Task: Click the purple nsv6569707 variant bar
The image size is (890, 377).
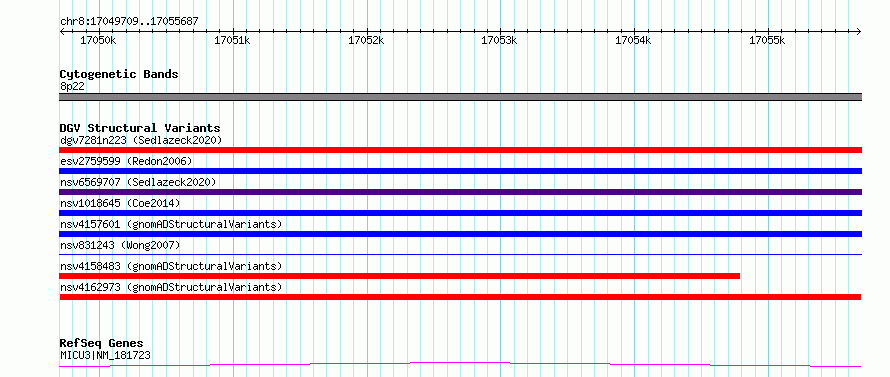Action: (x=460, y=192)
